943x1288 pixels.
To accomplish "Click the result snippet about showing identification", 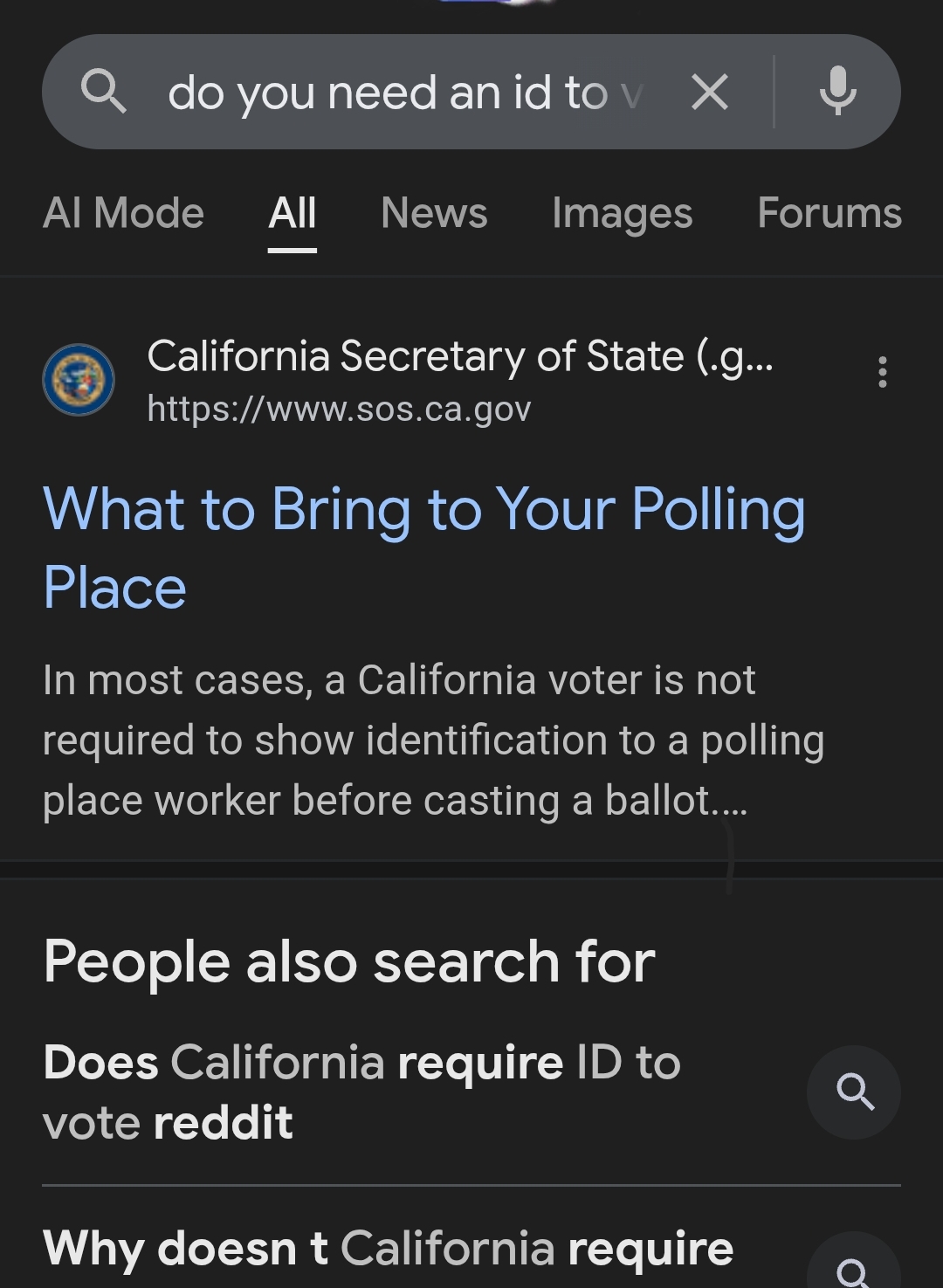I will 432,740.
